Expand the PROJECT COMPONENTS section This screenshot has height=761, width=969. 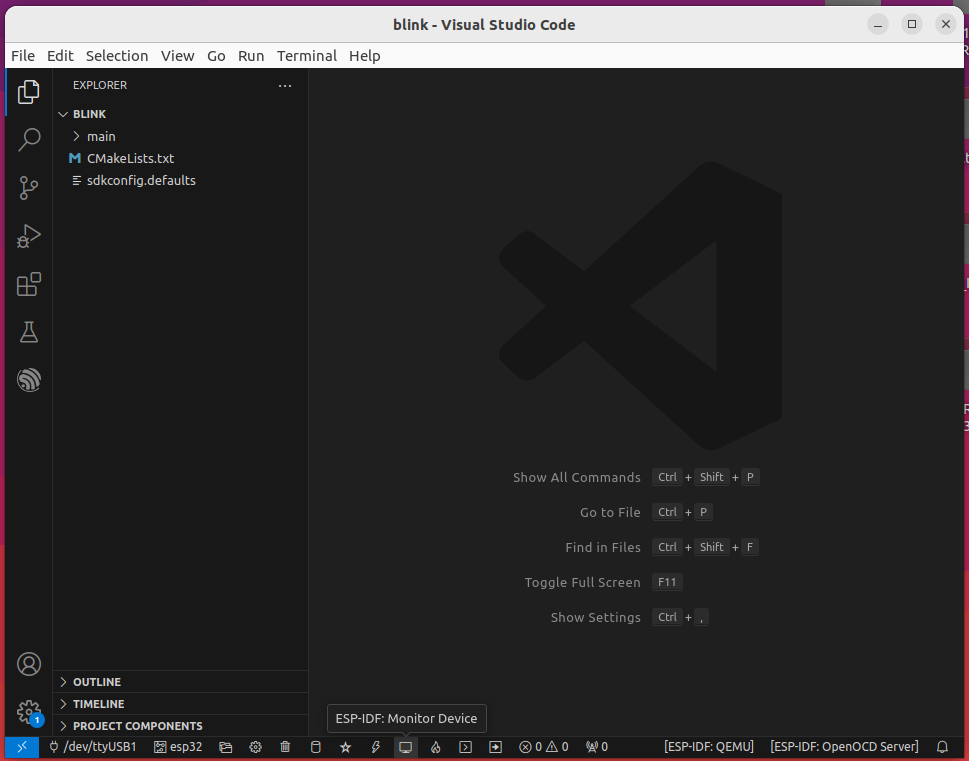pyautogui.click(x=180, y=726)
